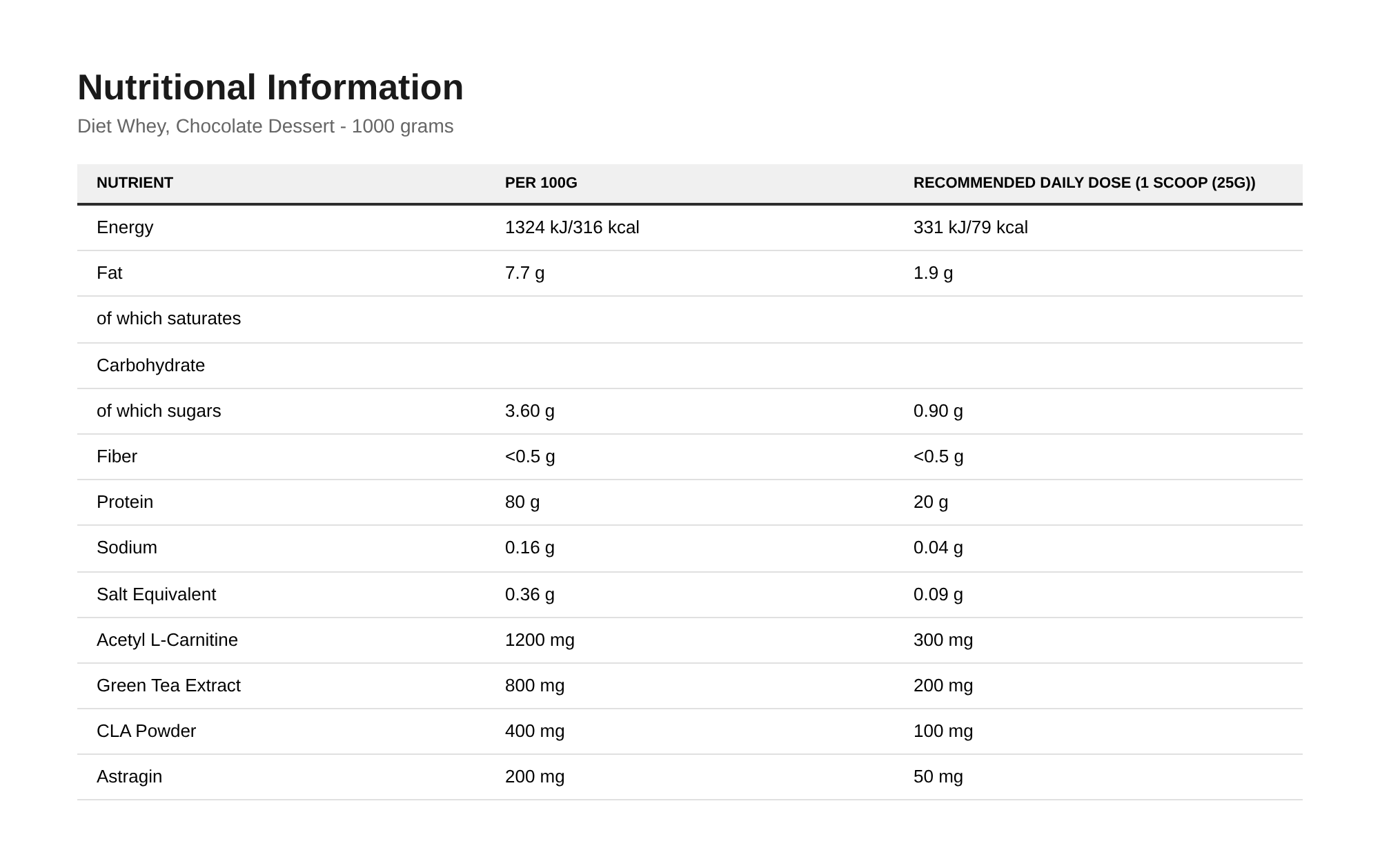Click the CLA Powder 100 mg value
Image resolution: width=1380 pixels, height=868 pixels.
943,731
